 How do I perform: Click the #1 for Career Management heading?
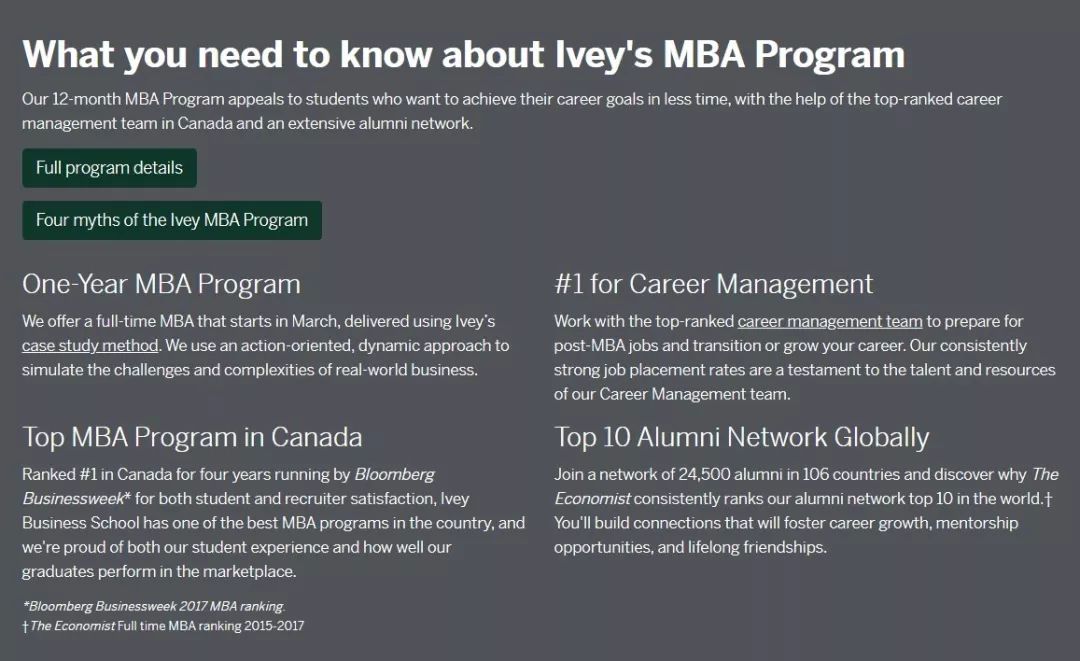[714, 284]
